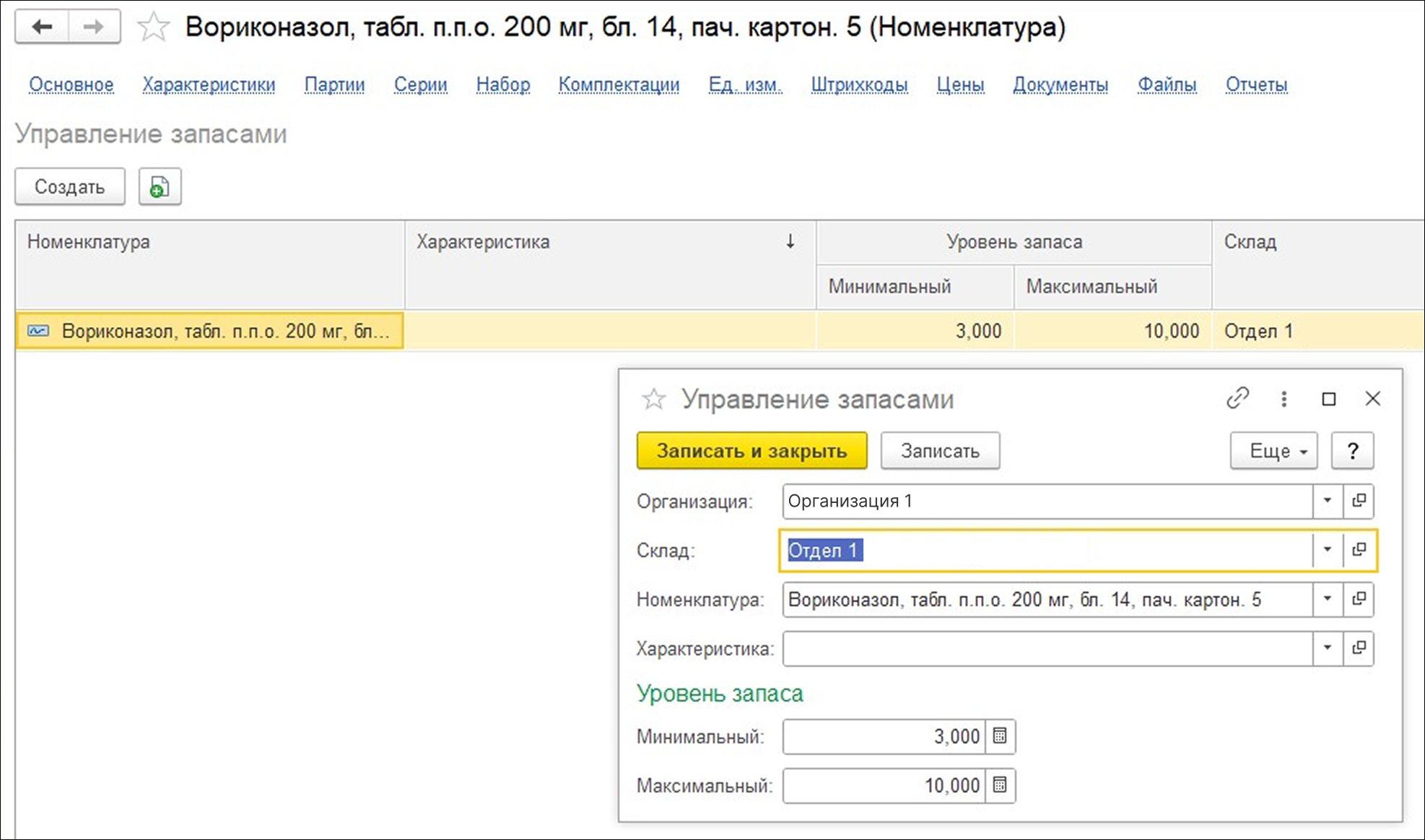
Task: Open the Цены tab
Action: coord(960,84)
